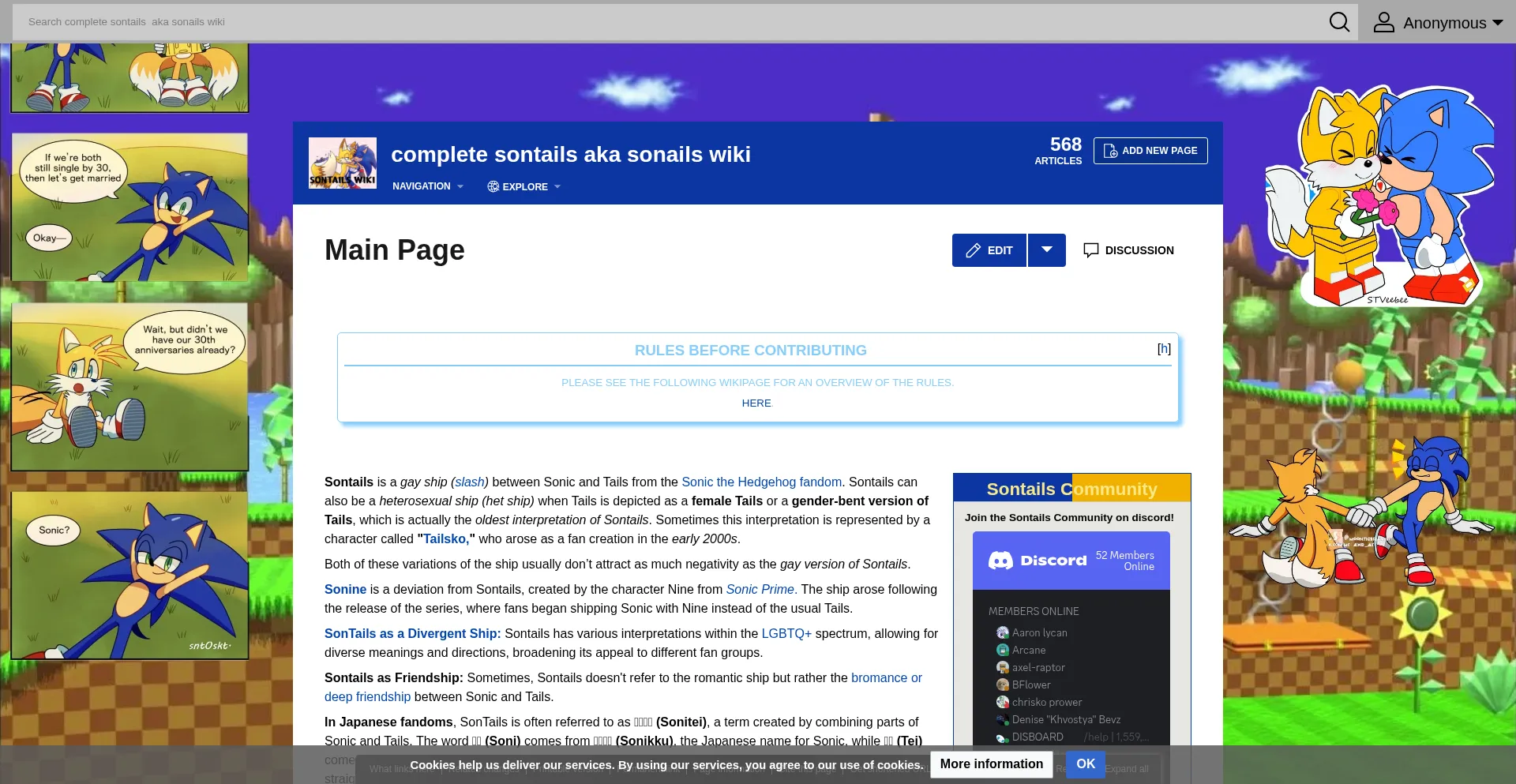Click the Discord logo in widget
The image size is (1516, 784).
[1000, 561]
